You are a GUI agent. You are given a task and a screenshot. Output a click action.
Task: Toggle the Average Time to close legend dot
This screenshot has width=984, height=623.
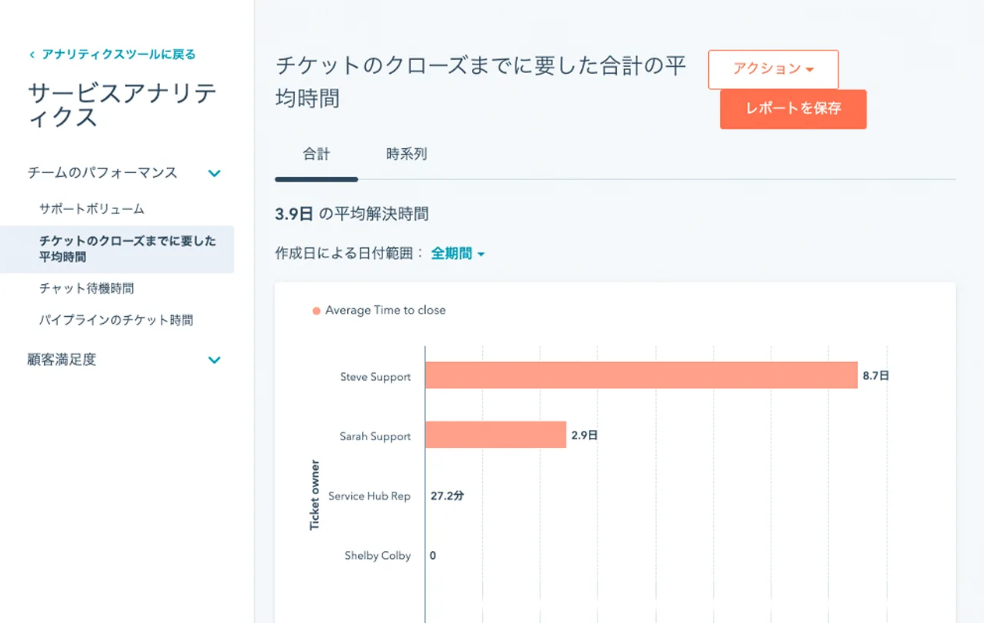point(316,311)
